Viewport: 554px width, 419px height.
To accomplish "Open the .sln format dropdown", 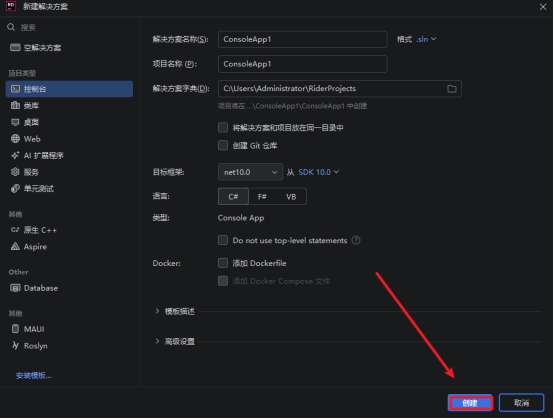I will [426, 39].
